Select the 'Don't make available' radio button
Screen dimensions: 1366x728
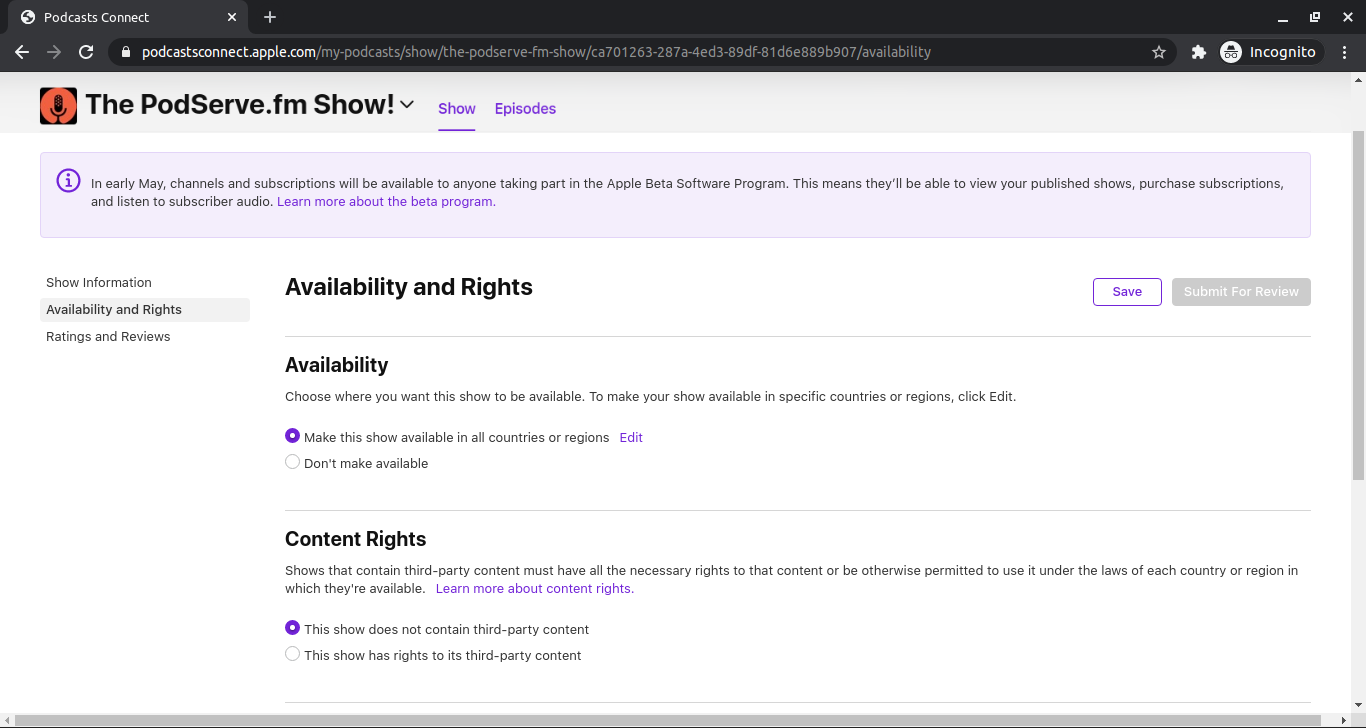[x=292, y=462]
